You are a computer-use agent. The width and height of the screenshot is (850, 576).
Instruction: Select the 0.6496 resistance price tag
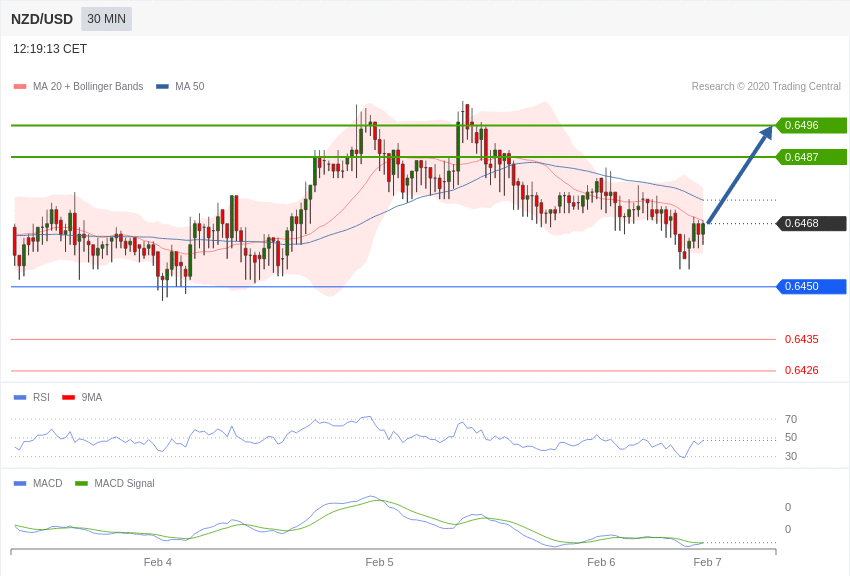pyautogui.click(x=811, y=125)
